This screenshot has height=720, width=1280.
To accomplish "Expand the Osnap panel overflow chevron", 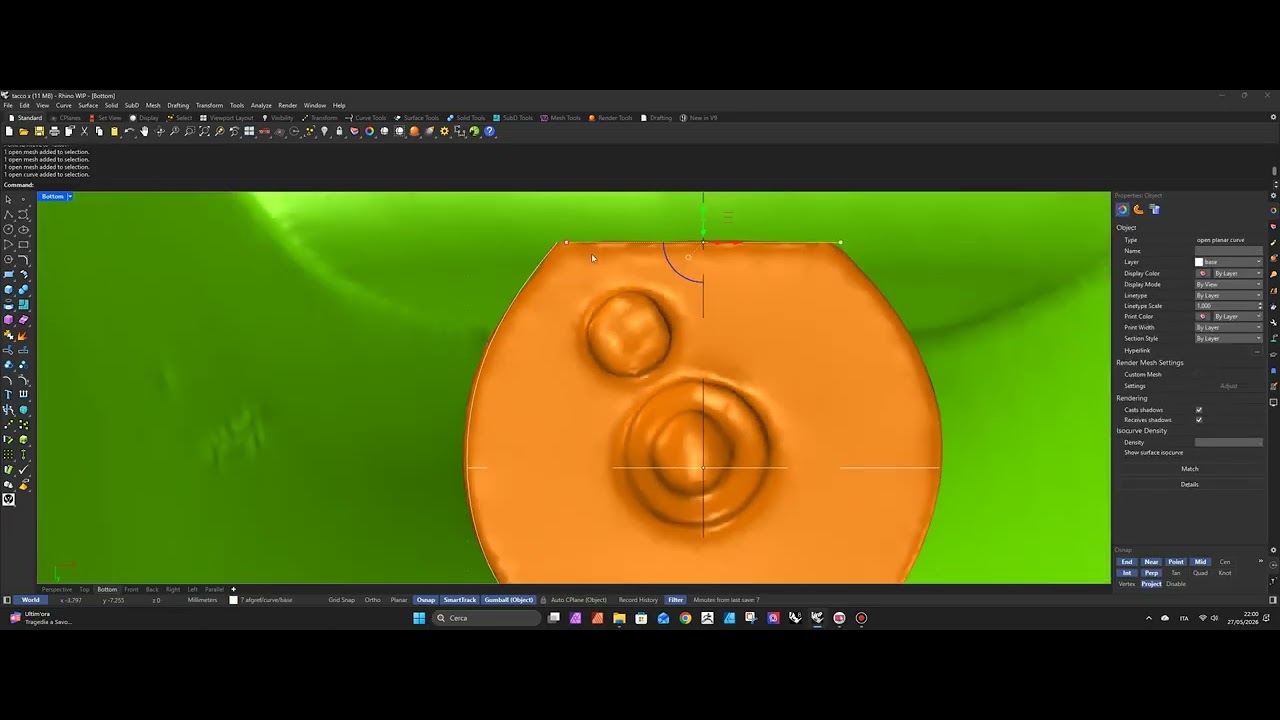I will pos(1261,561).
